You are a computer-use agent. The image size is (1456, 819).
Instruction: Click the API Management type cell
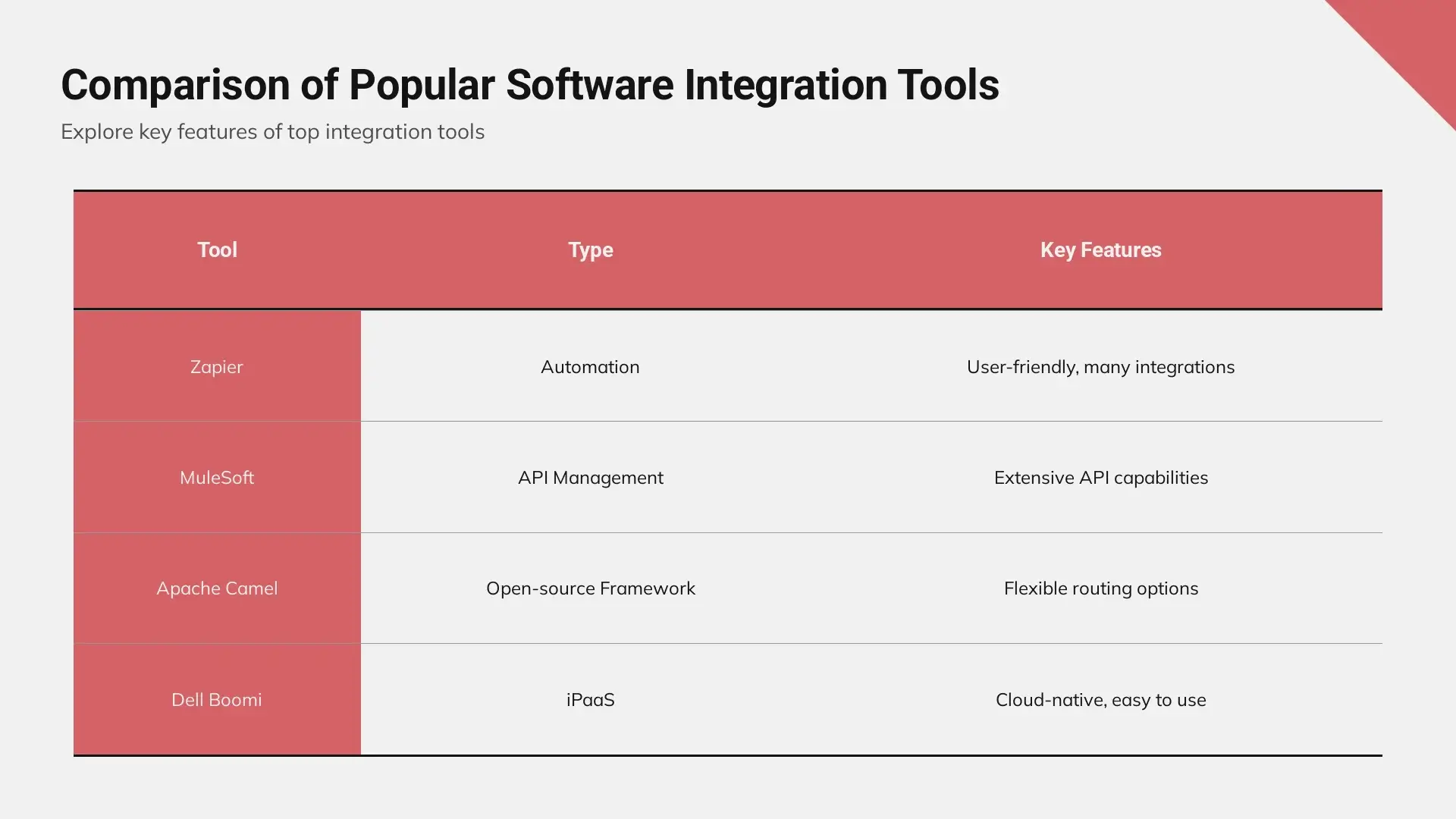590,478
